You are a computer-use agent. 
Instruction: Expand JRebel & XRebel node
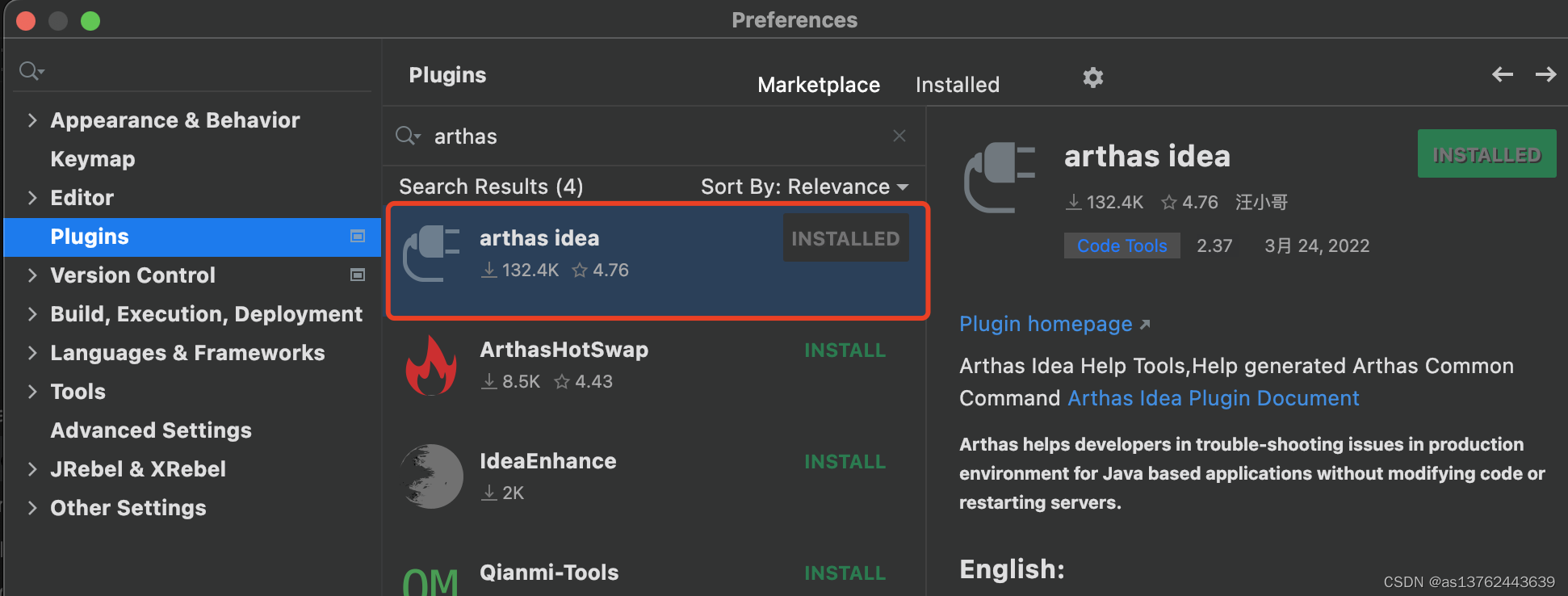coord(32,469)
